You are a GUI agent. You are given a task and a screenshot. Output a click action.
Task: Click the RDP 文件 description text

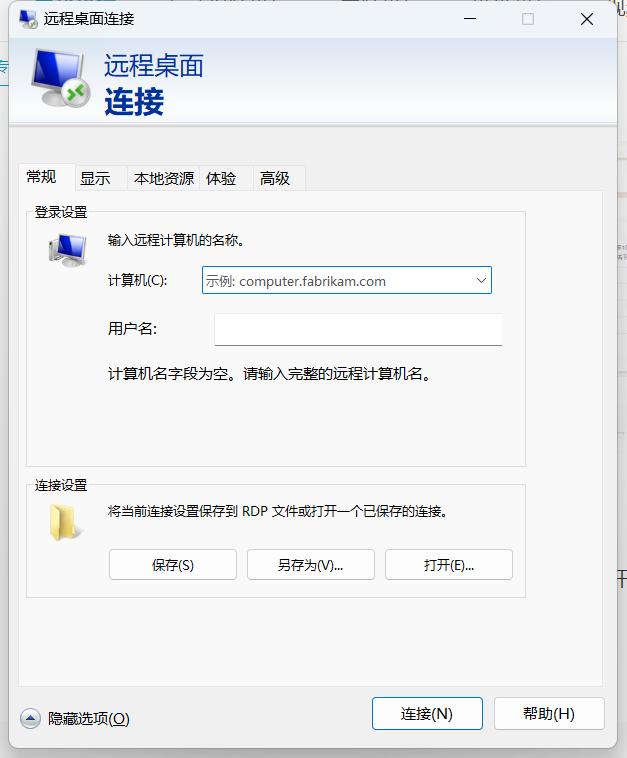(x=277, y=511)
